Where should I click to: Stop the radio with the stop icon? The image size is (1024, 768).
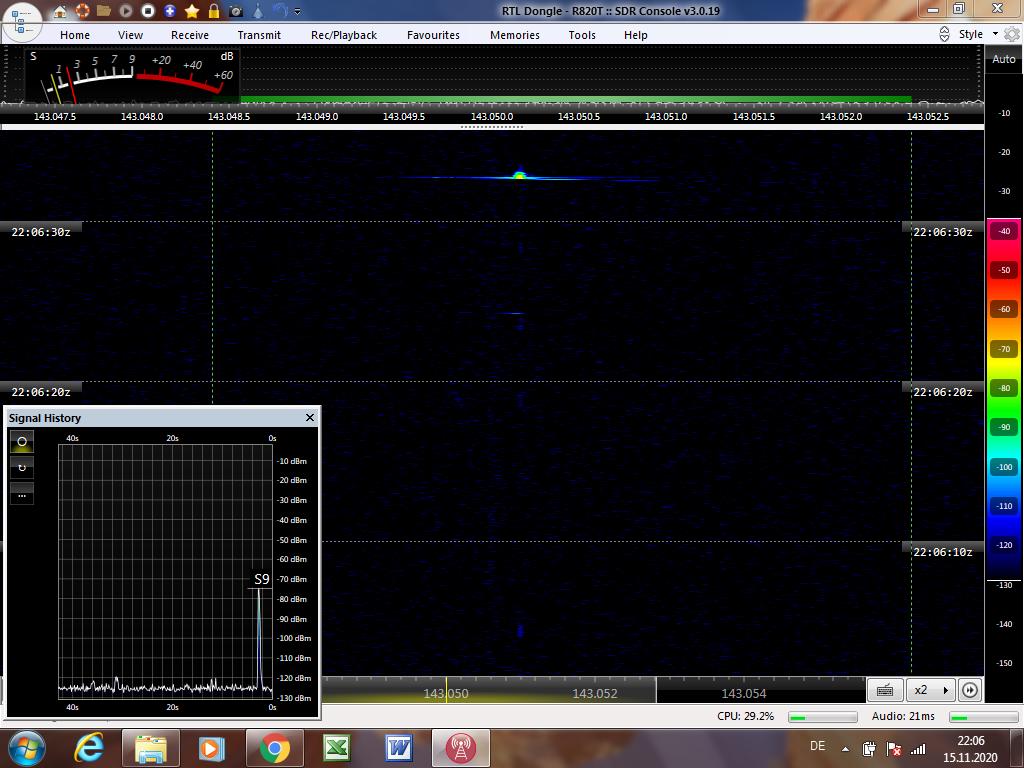pos(148,11)
